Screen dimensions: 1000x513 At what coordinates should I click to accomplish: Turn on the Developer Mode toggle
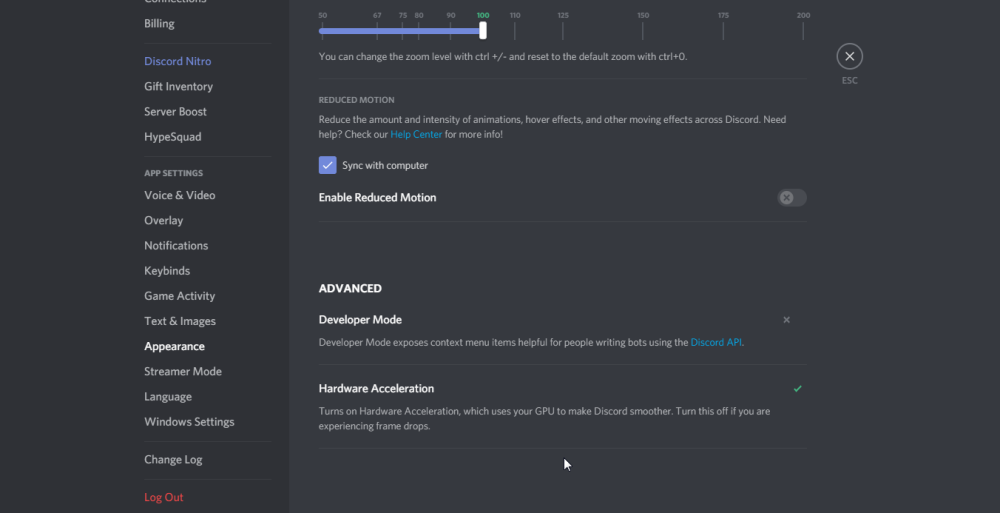(x=786, y=320)
